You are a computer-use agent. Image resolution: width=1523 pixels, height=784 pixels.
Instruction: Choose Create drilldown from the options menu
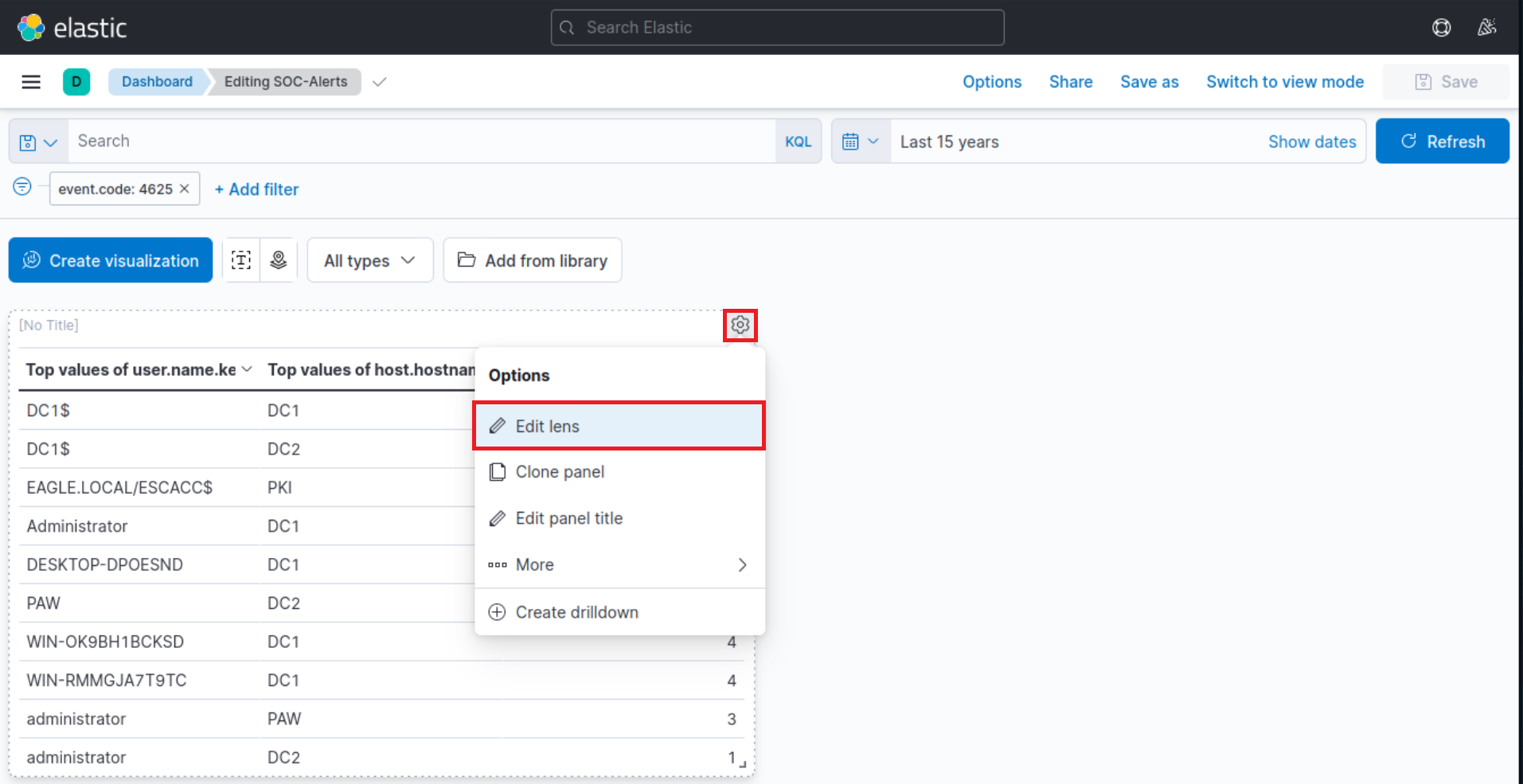pos(576,611)
